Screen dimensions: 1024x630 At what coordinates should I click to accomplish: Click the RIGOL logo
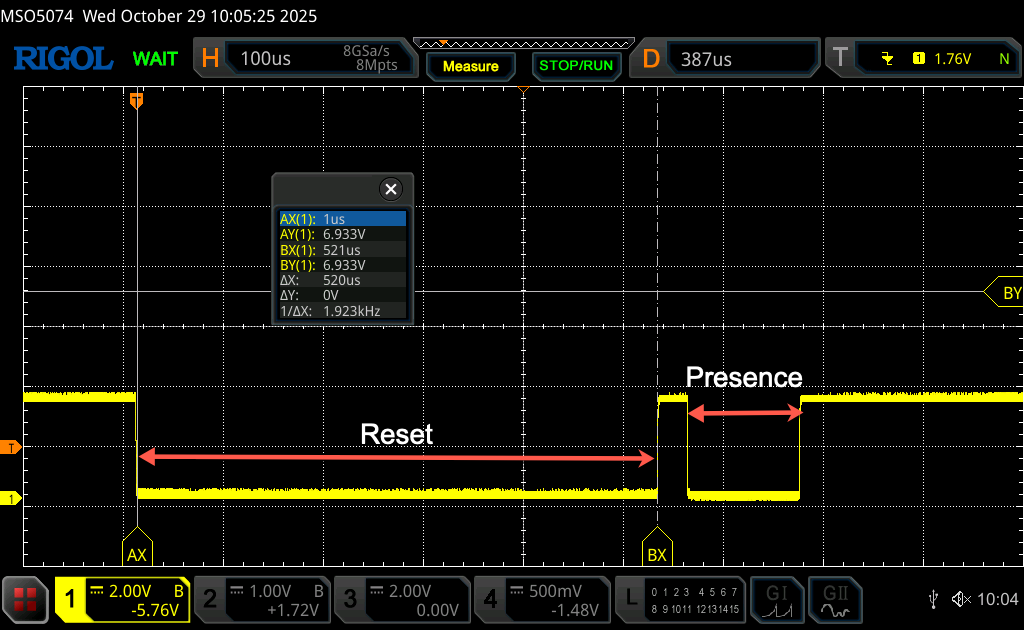63,59
